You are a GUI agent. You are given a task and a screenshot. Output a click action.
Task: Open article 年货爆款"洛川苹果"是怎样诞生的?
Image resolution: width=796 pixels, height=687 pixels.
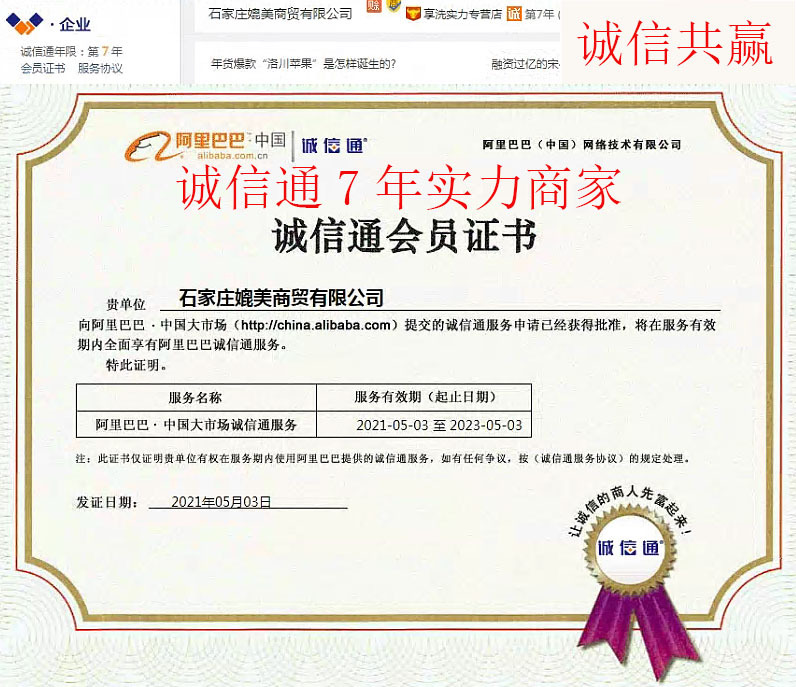304,64
